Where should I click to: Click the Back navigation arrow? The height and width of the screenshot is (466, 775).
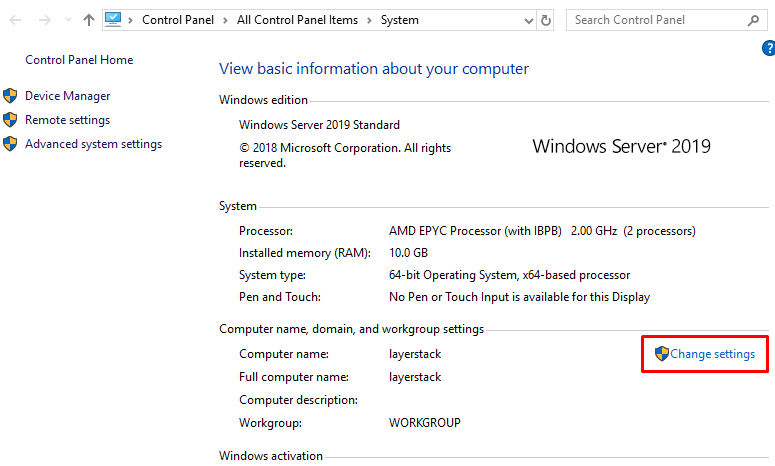[16, 20]
